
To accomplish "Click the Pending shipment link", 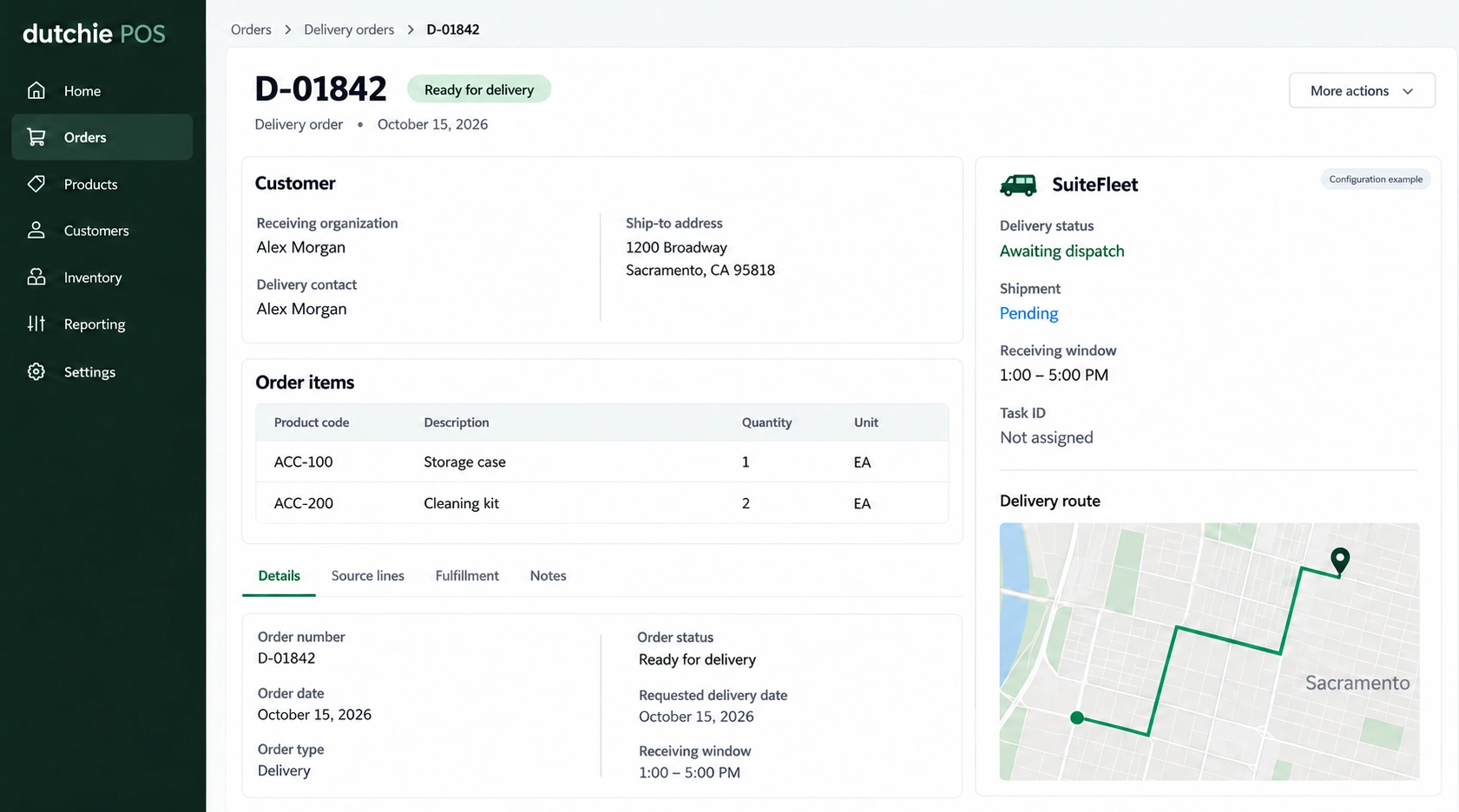I will point(1029,313).
